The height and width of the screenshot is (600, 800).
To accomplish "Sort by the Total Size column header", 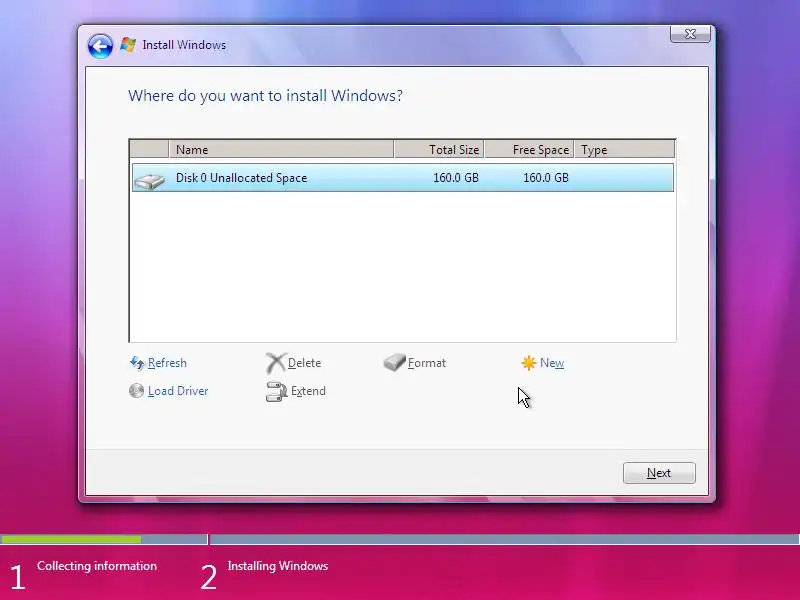I will tap(439, 149).
